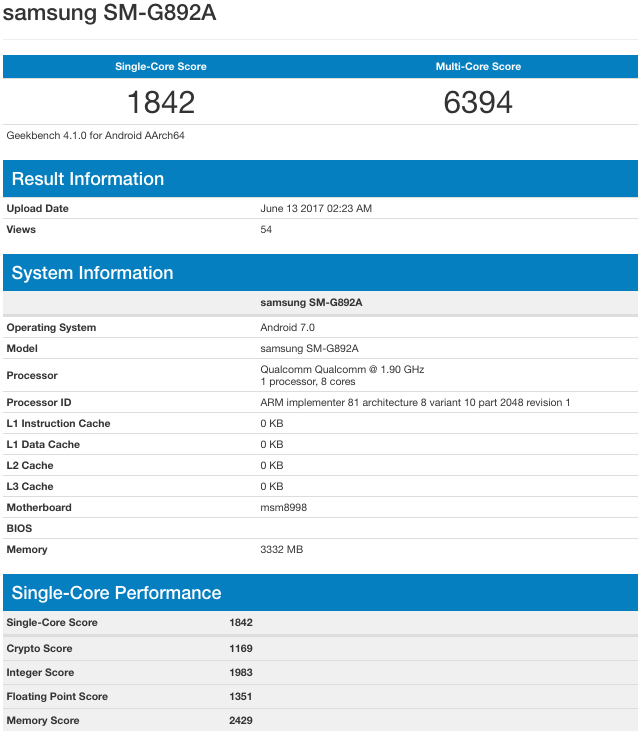Select the L1 Data Cache value 0 KB
Image resolution: width=641 pixels, height=731 pixels.
[272, 444]
